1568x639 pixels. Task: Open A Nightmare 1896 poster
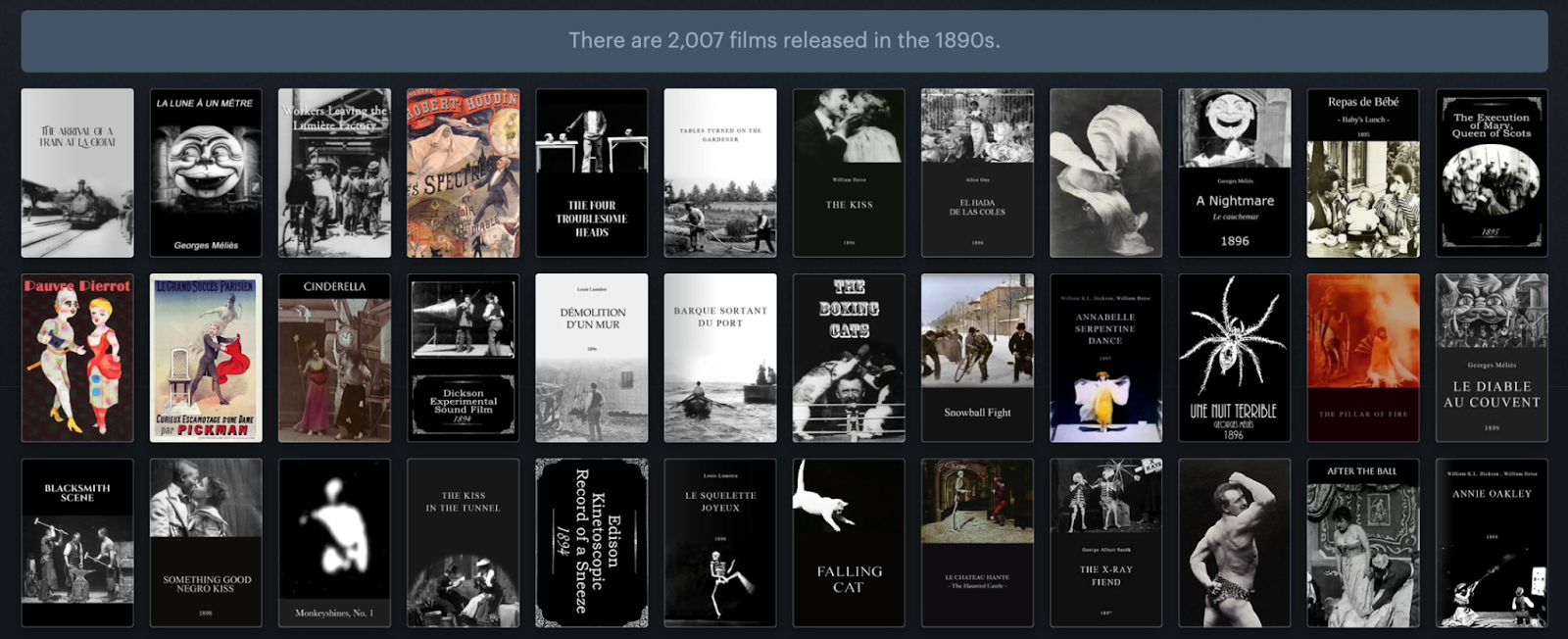(x=1235, y=173)
